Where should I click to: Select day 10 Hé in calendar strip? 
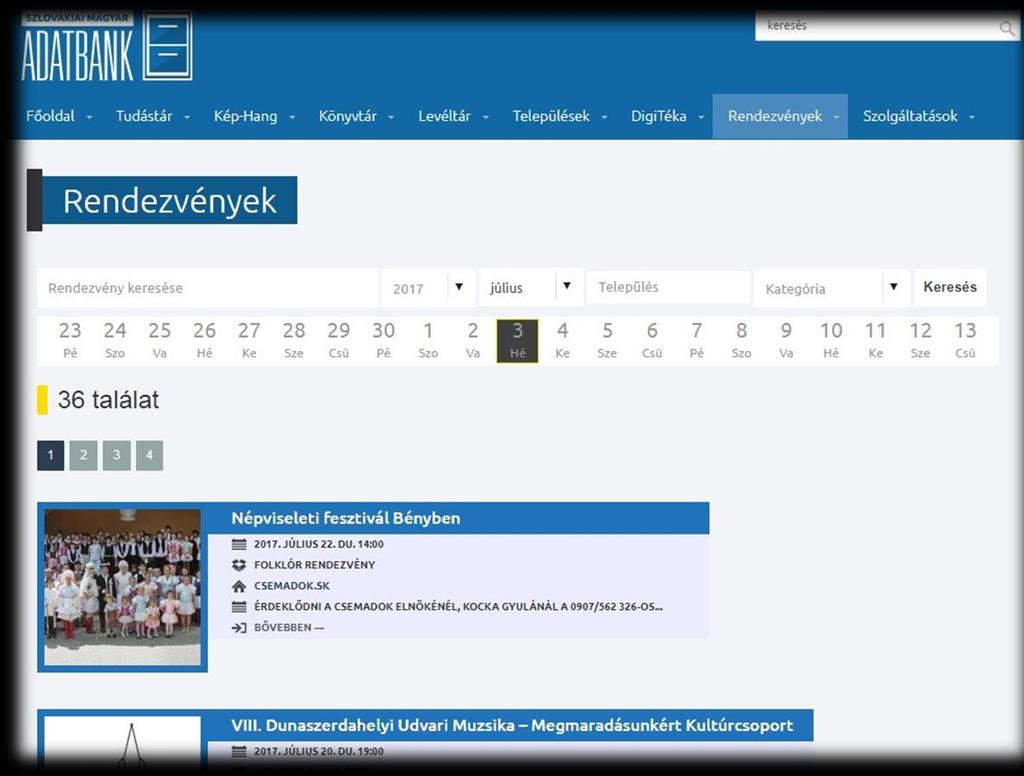(831, 340)
